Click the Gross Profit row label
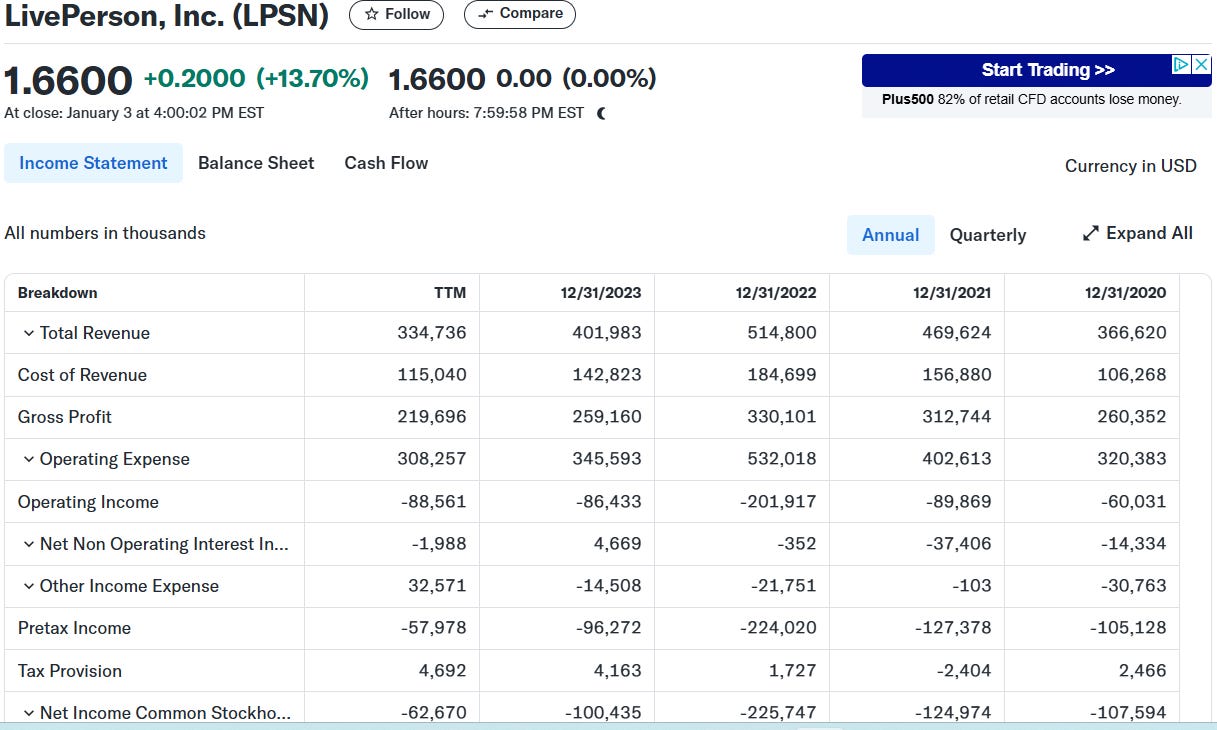Viewport: 1217px width, 730px height. (x=65, y=417)
